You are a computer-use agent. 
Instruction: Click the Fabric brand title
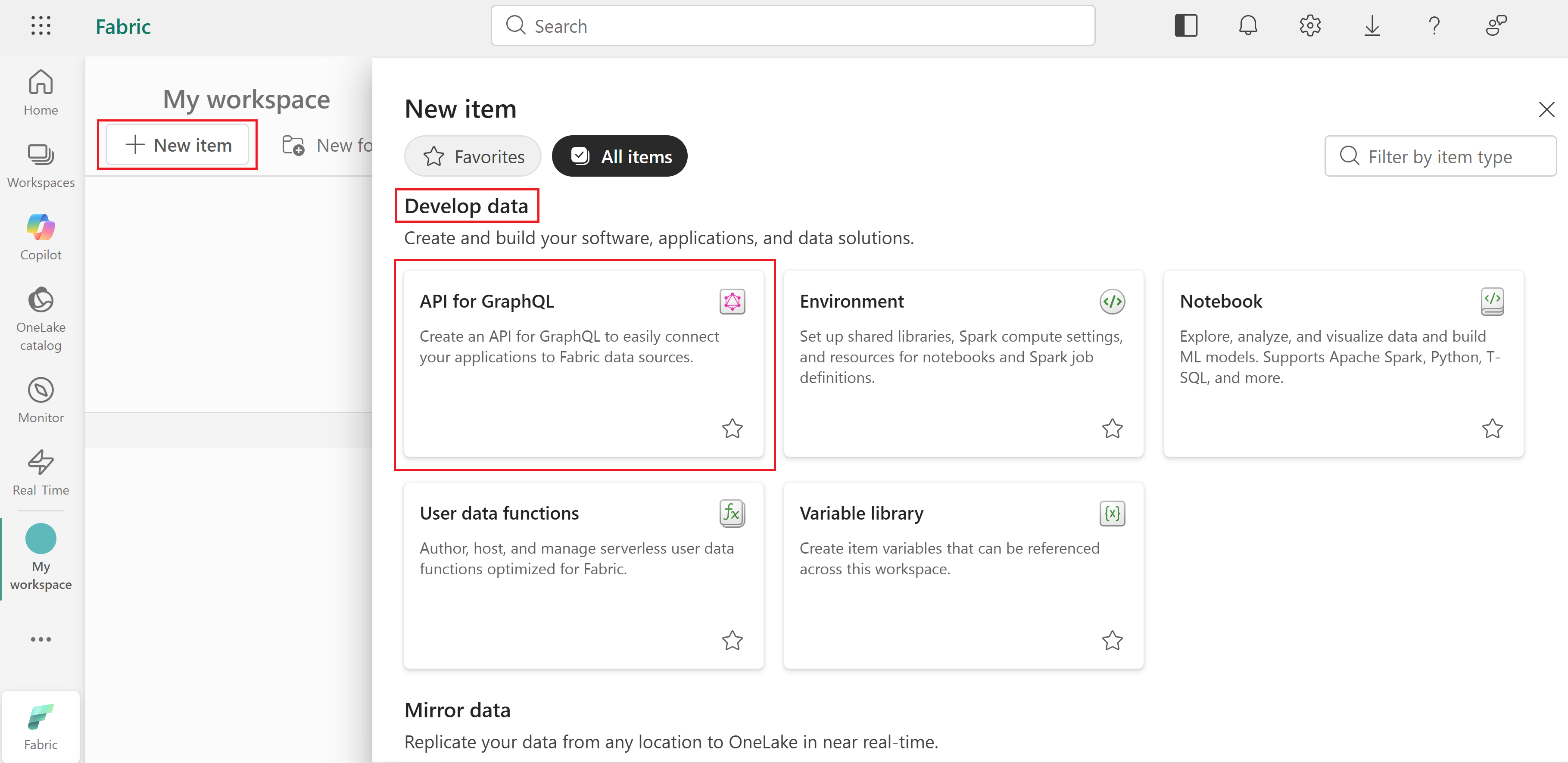(123, 26)
